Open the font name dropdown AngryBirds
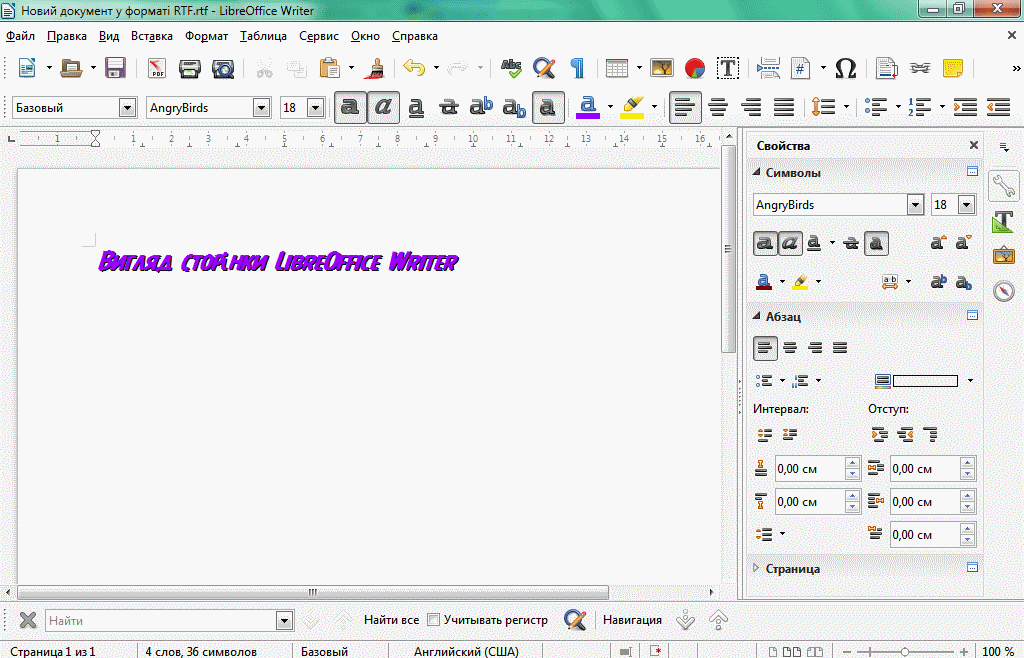This screenshot has width=1024, height=658. 262,107
